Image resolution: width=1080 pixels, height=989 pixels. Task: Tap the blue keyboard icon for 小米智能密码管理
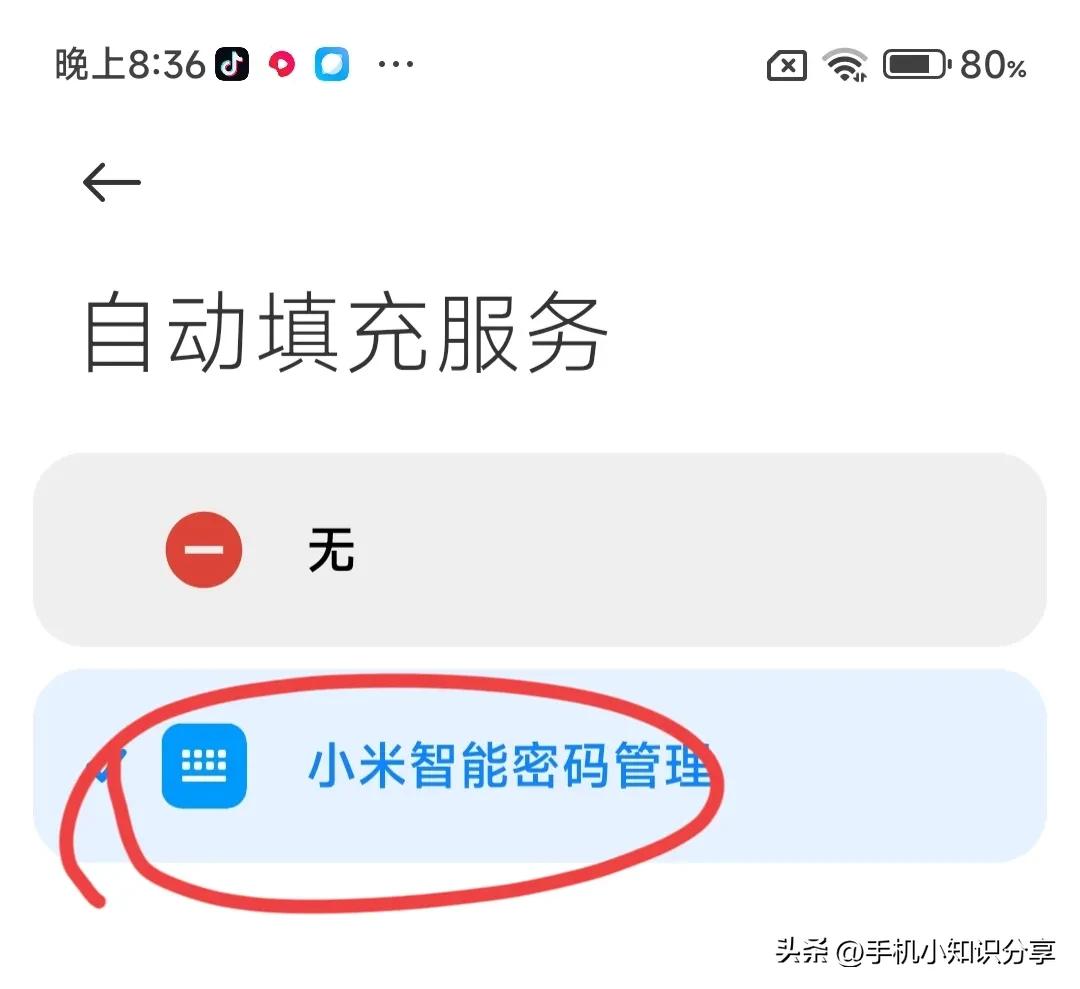pyautogui.click(x=204, y=766)
